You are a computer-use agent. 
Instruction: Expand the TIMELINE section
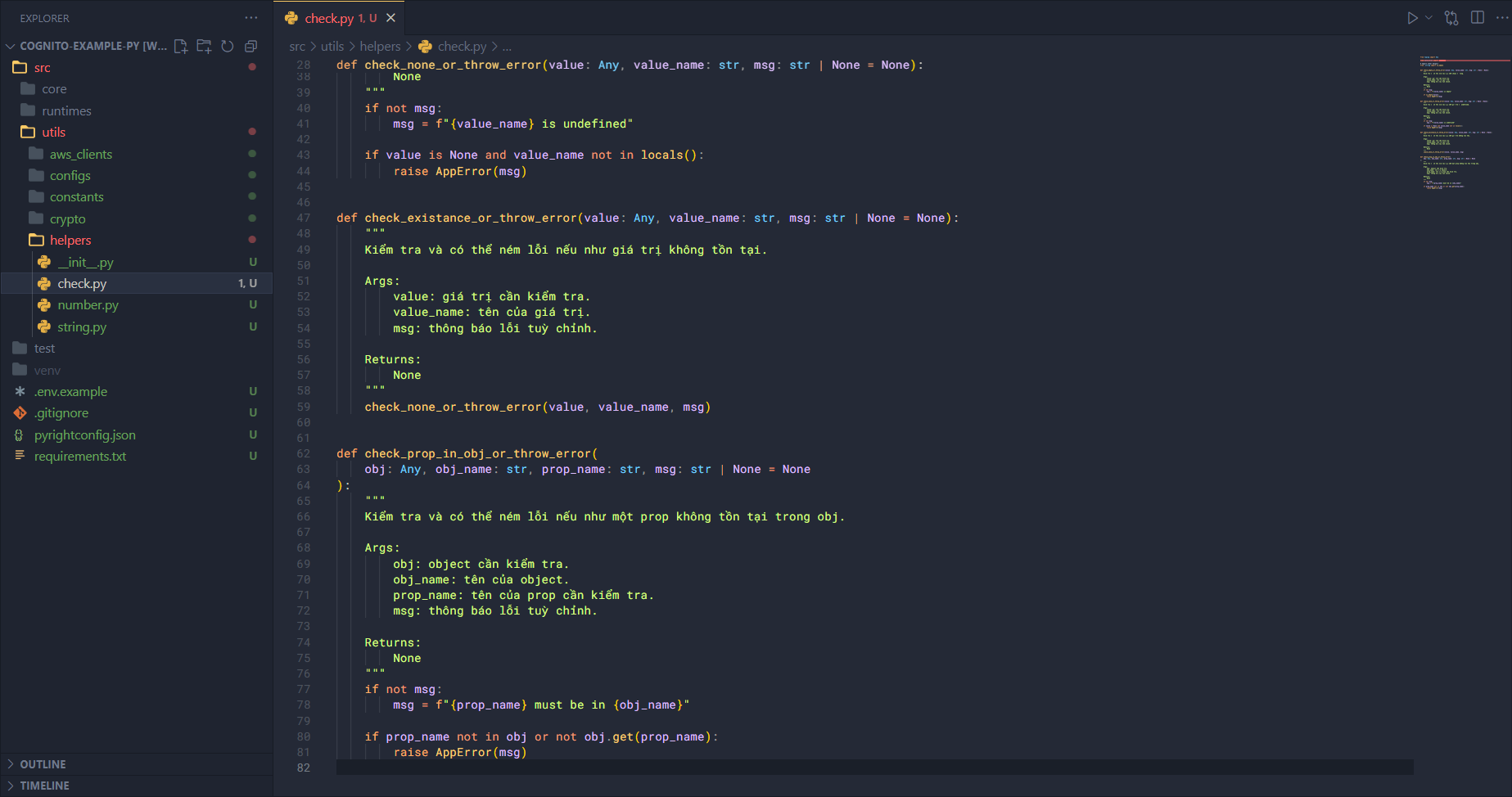coord(44,786)
